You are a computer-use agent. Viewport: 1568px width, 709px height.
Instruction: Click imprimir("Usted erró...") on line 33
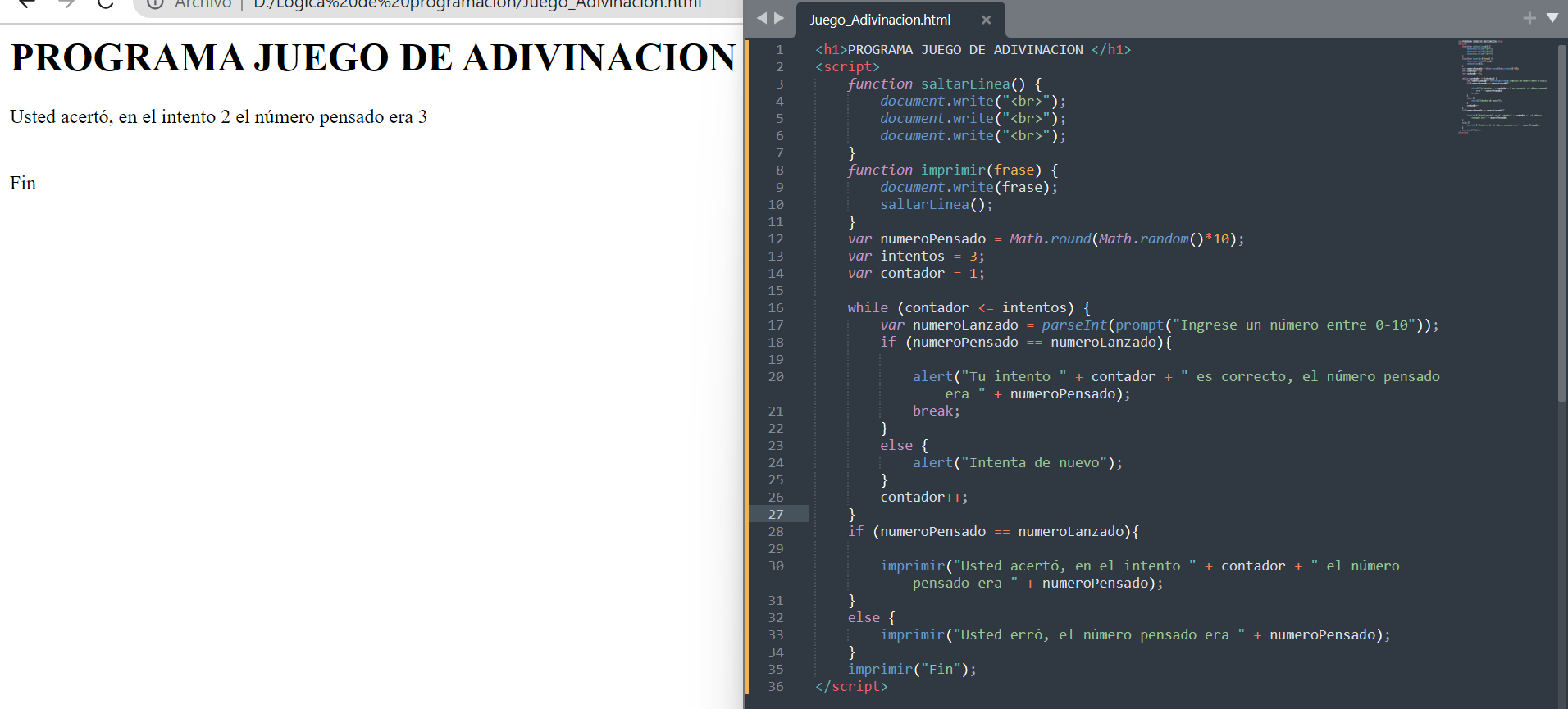coord(1136,635)
